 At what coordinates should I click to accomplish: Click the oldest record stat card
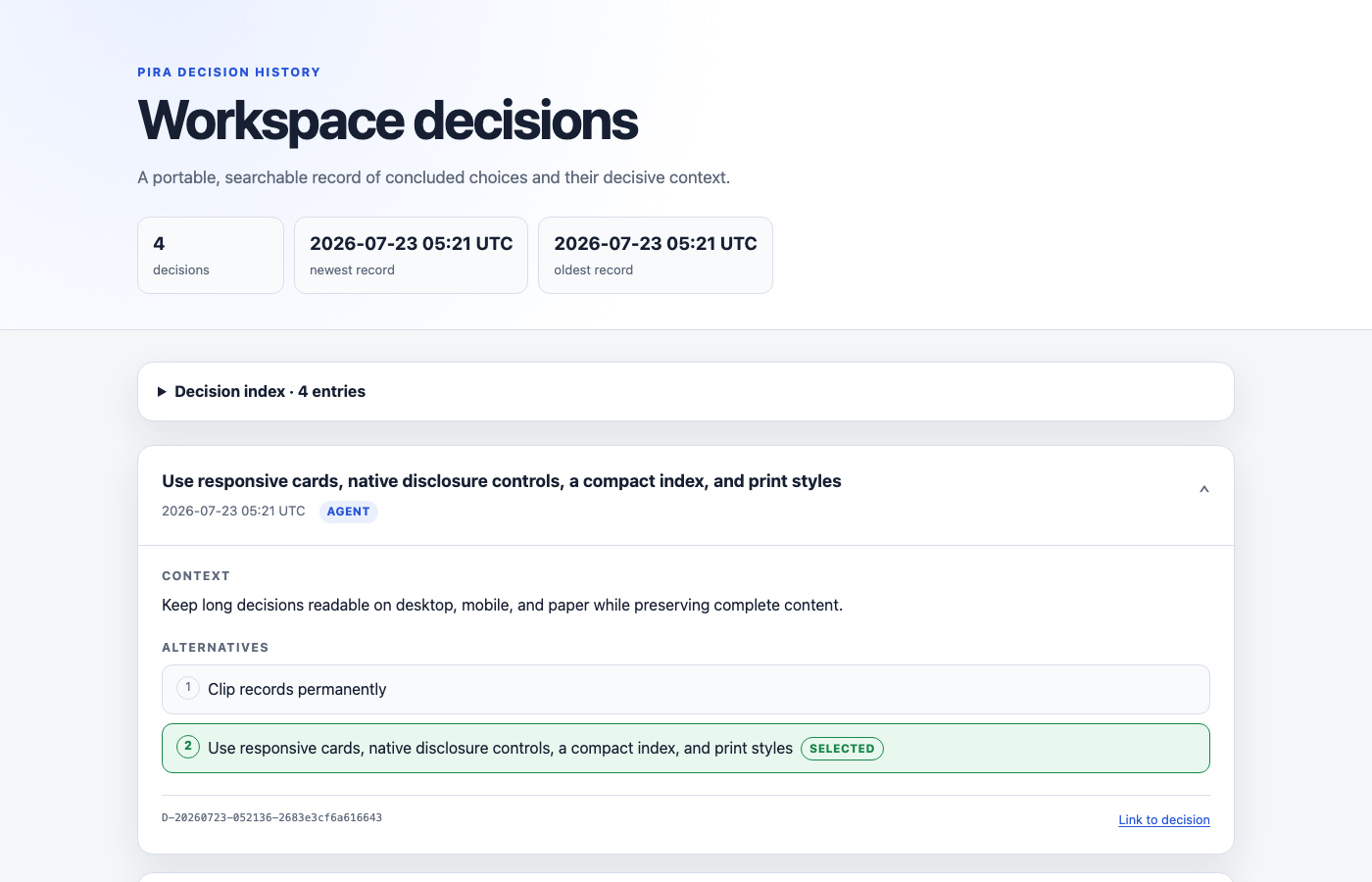tap(656, 255)
